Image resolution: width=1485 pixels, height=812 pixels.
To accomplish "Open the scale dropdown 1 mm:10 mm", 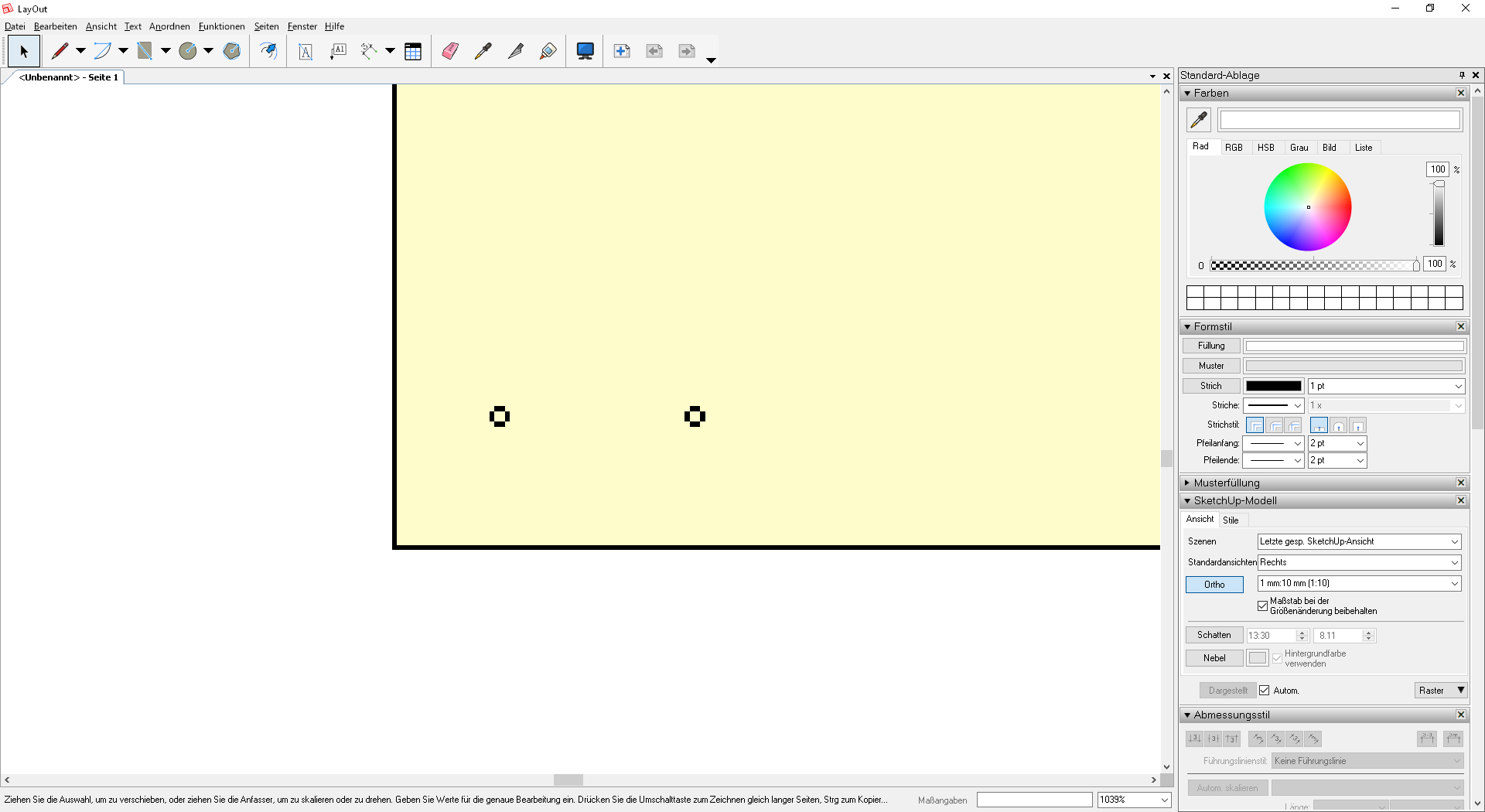I will (1359, 583).
